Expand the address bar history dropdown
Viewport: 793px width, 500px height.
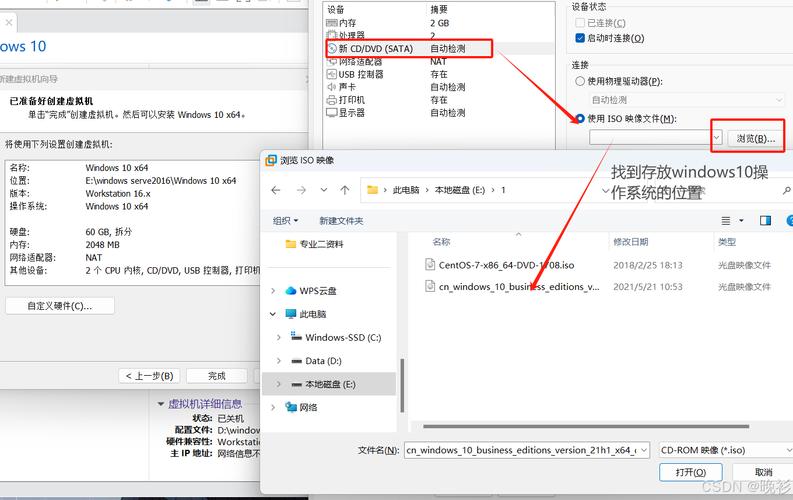(605, 191)
